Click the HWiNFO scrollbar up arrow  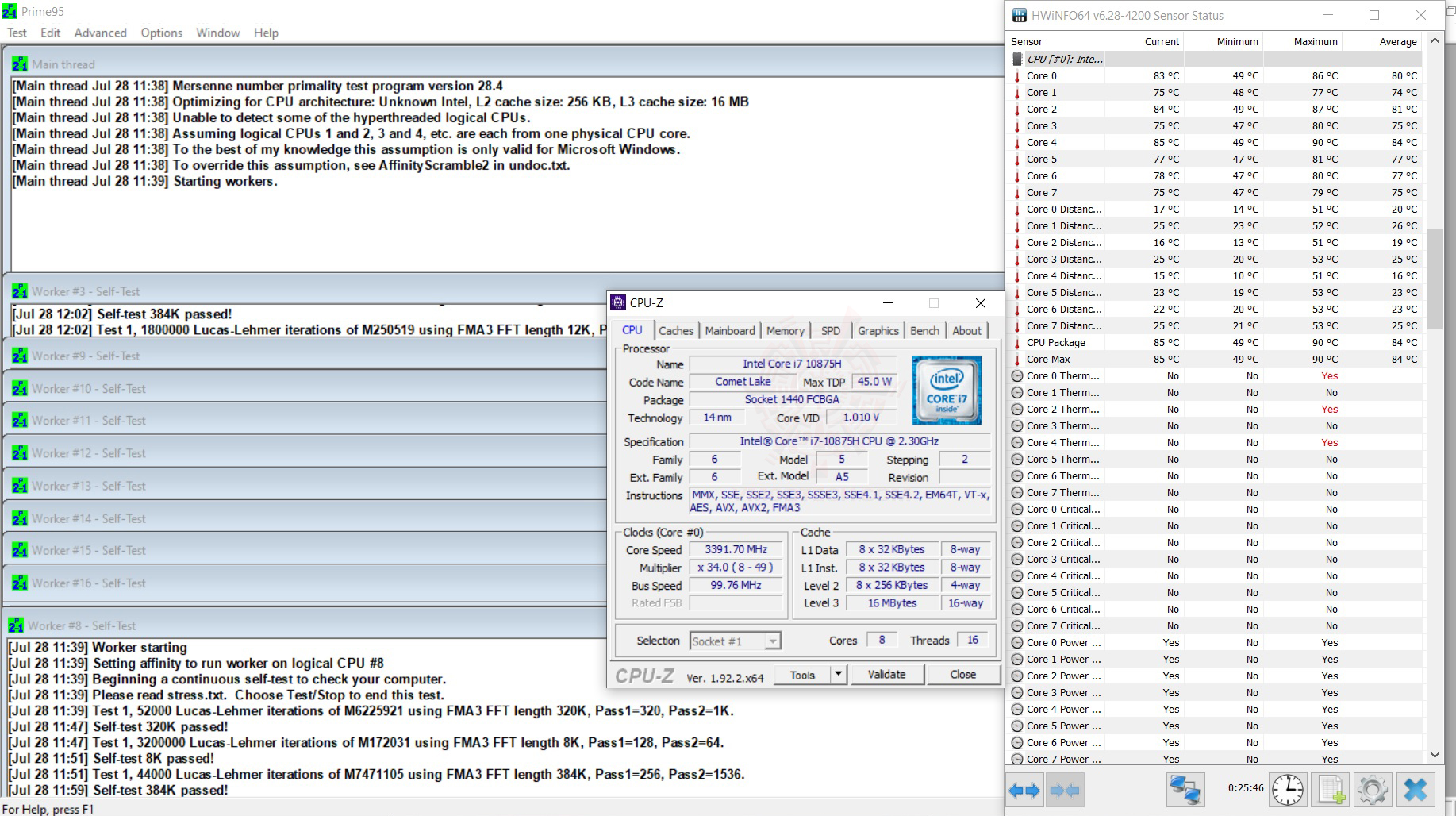(x=1435, y=40)
